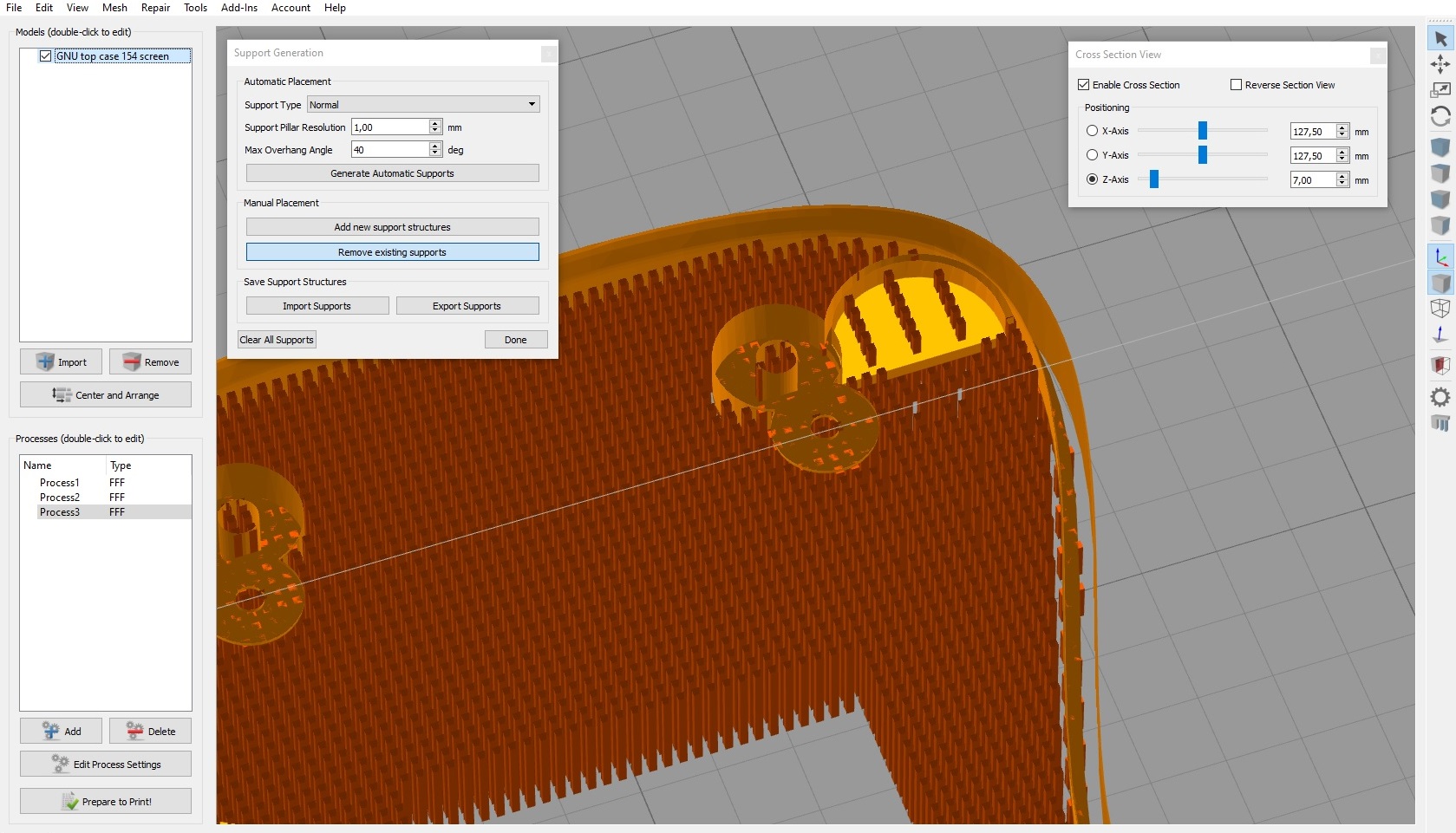Increase Max Overhang Angle with up arrow
The image size is (1456, 833).
click(435, 146)
